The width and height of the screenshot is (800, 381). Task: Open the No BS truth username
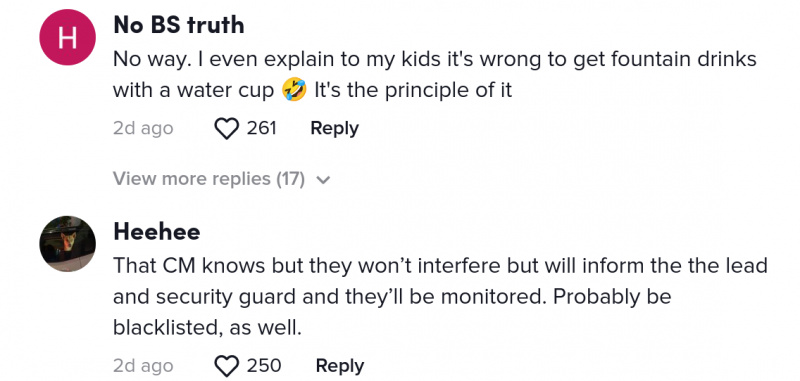click(x=179, y=26)
